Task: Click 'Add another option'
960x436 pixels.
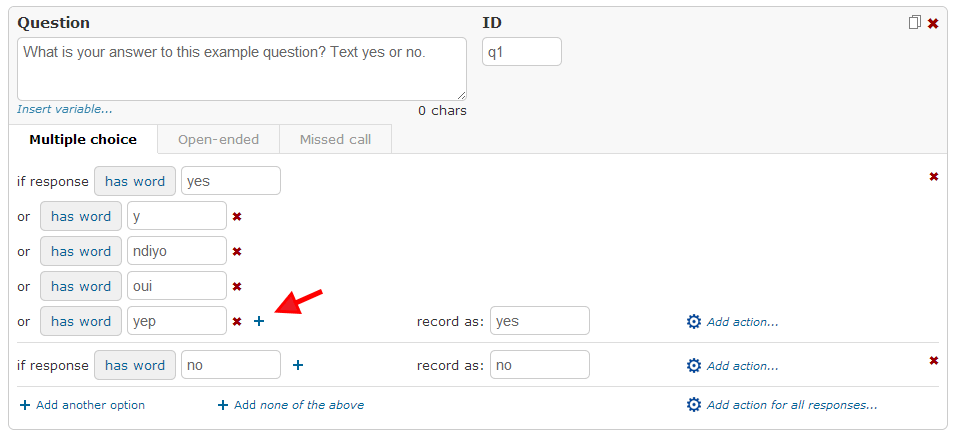Action: click(x=83, y=405)
